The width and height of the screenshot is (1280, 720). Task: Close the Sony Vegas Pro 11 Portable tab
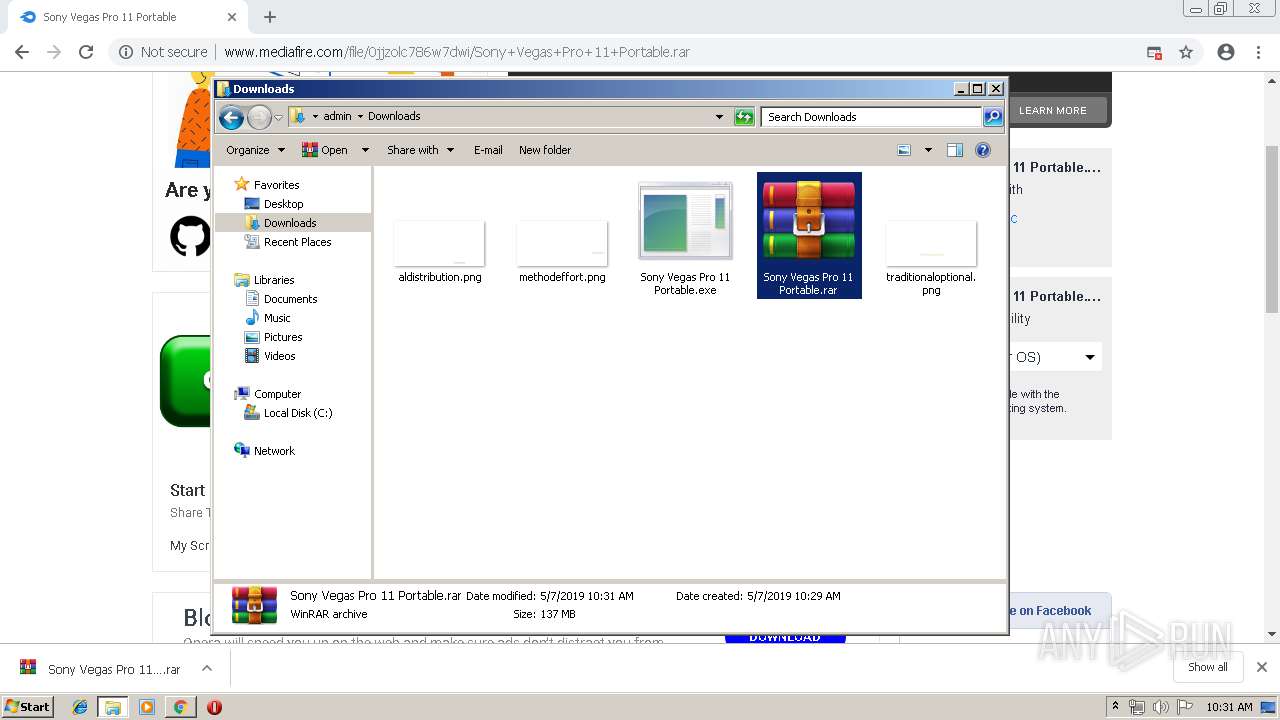point(232,17)
